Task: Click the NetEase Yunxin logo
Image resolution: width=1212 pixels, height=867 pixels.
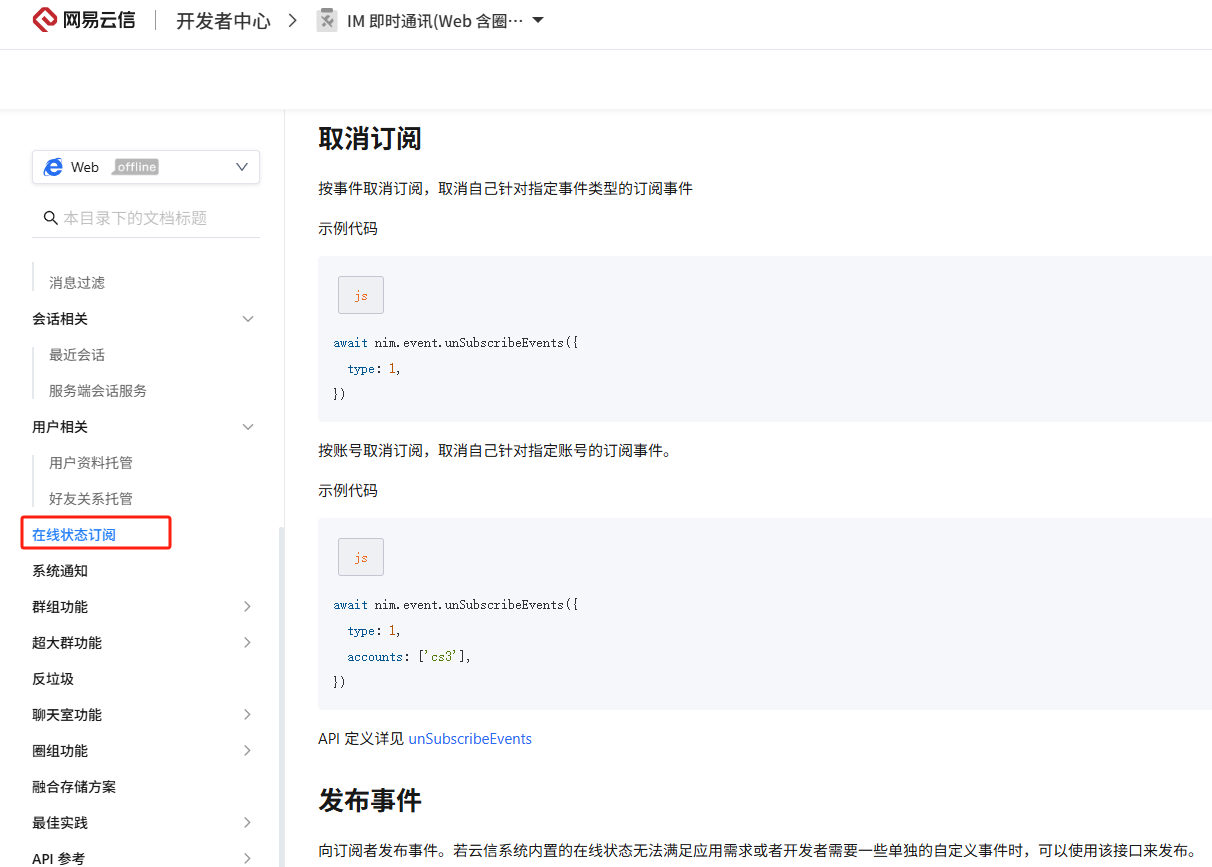Action: [84, 20]
